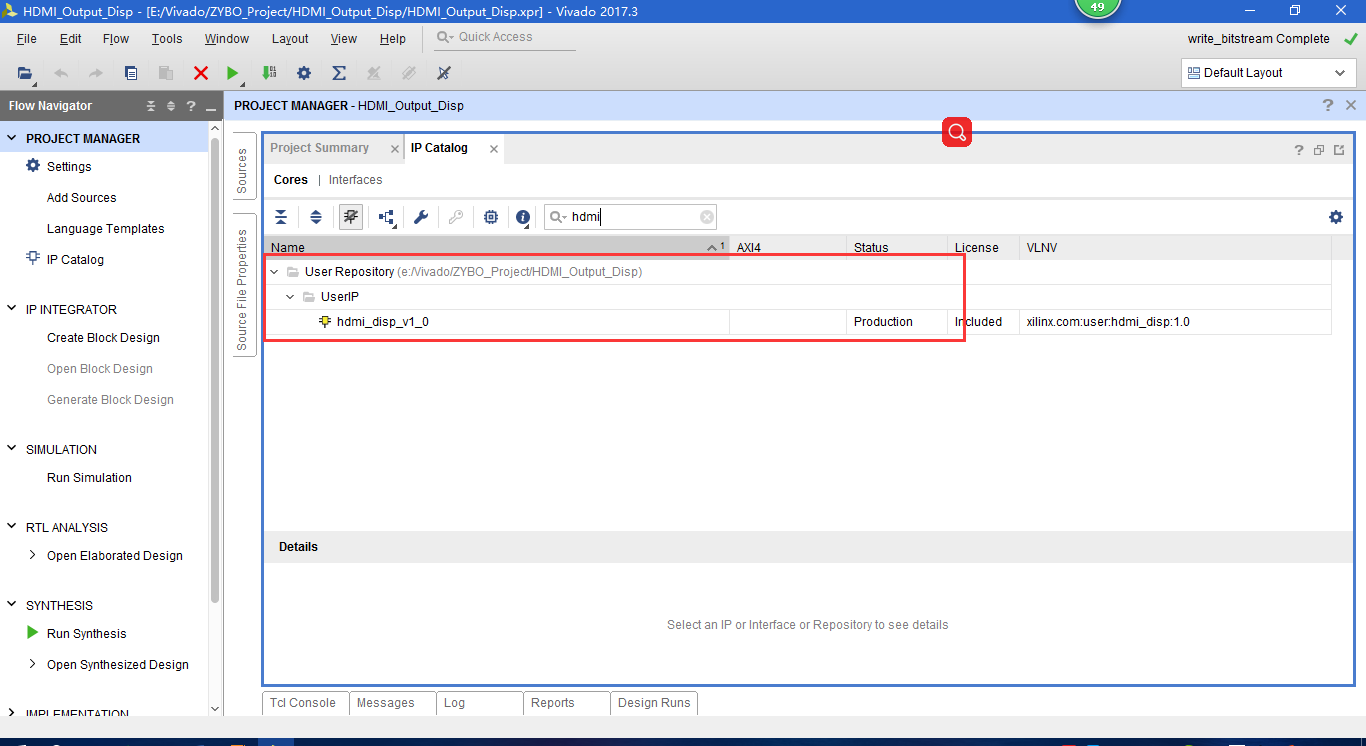Screen dimensions: 1366x746
Task: Click Generate Bitstream icon in toolbar
Action: (269, 73)
